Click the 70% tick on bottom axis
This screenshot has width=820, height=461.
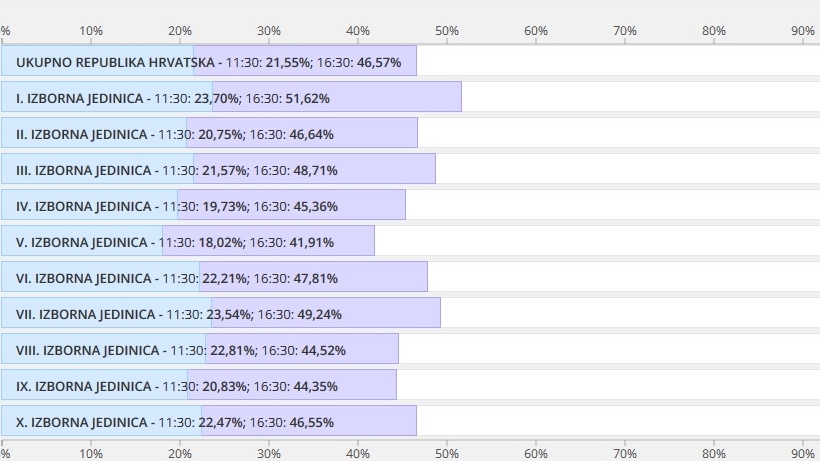625,453
